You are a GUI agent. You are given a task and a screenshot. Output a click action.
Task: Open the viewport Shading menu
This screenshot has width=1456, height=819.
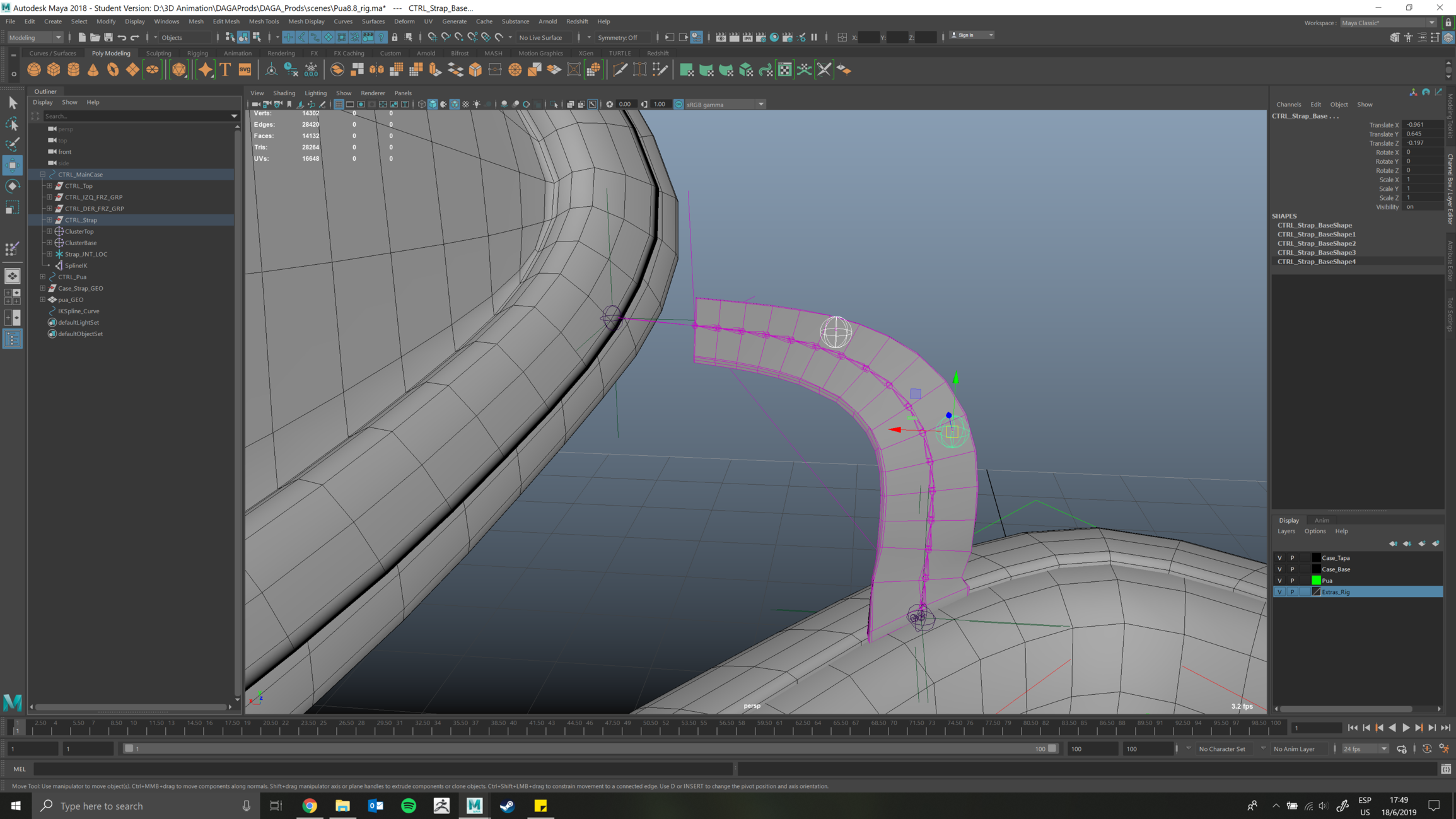coord(284,93)
